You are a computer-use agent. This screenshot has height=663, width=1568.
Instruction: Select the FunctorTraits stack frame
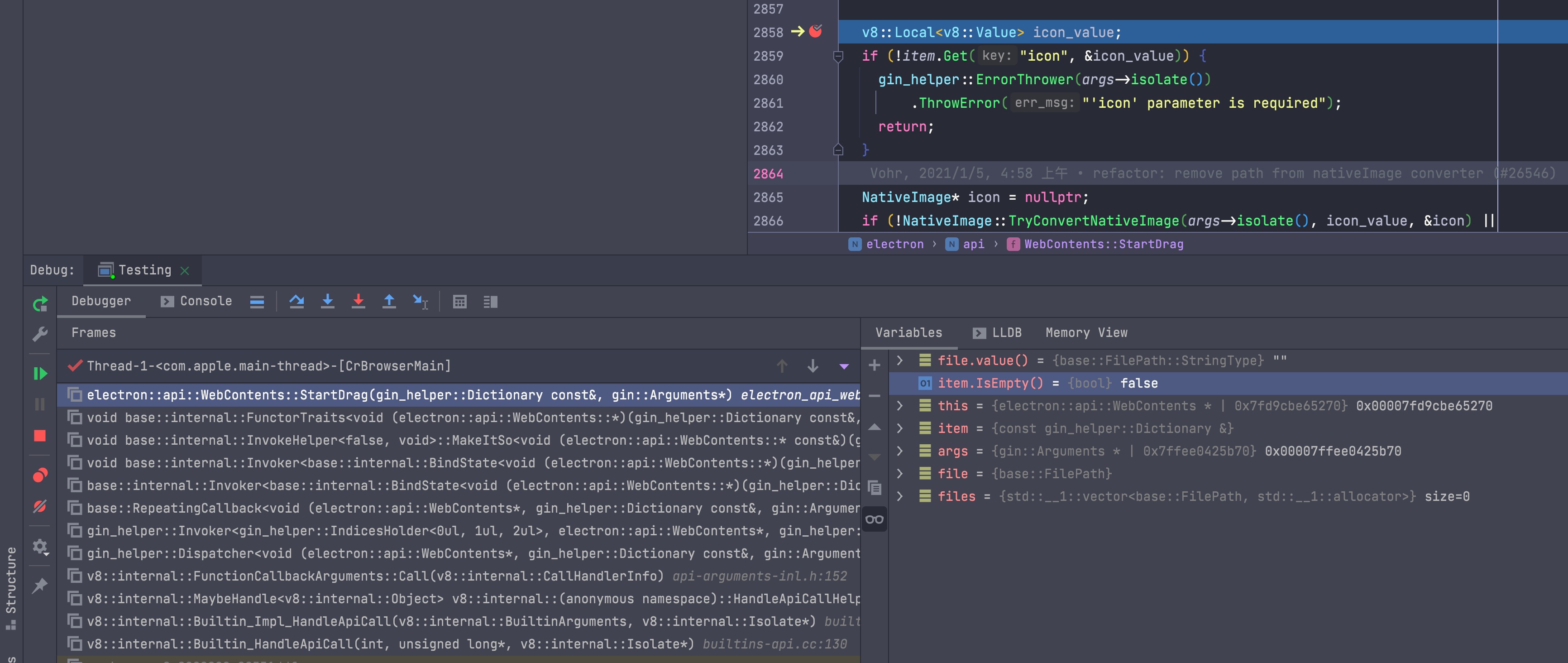click(459, 418)
